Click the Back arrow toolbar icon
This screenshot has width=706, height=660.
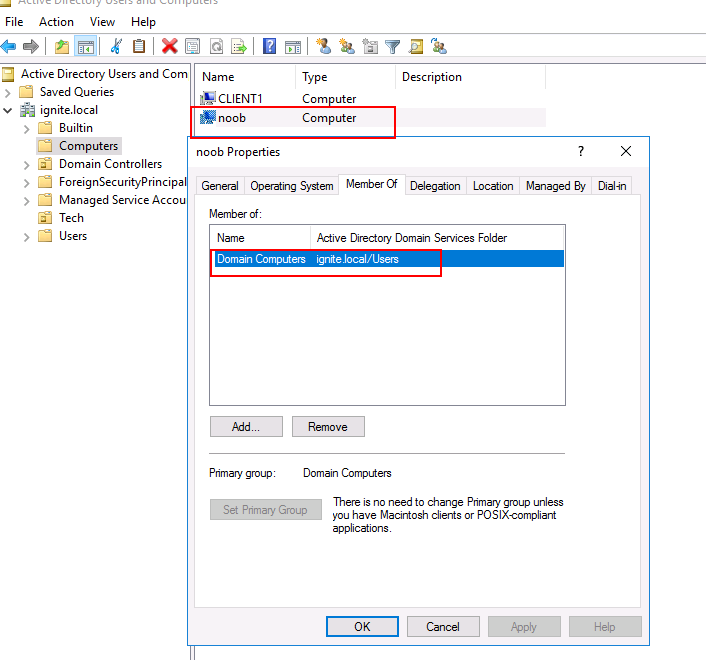[9, 46]
